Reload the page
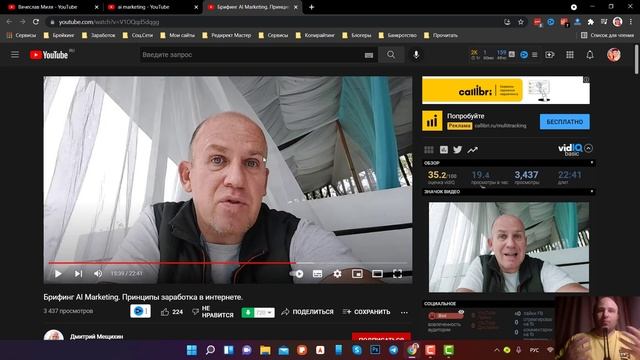Screen dimensions: 640x360 (x=36, y=22)
